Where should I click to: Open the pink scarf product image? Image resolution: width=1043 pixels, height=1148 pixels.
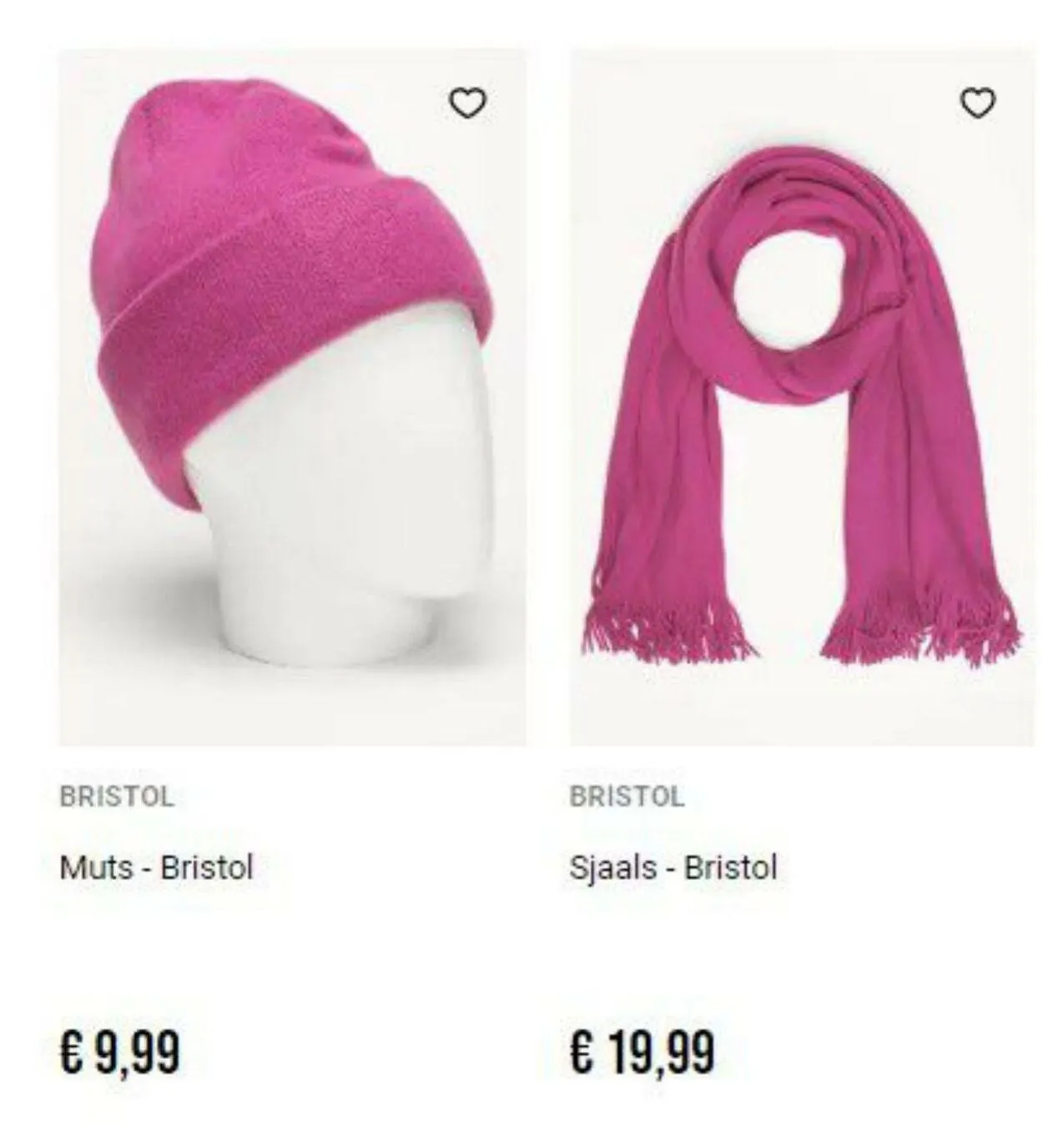point(801,397)
